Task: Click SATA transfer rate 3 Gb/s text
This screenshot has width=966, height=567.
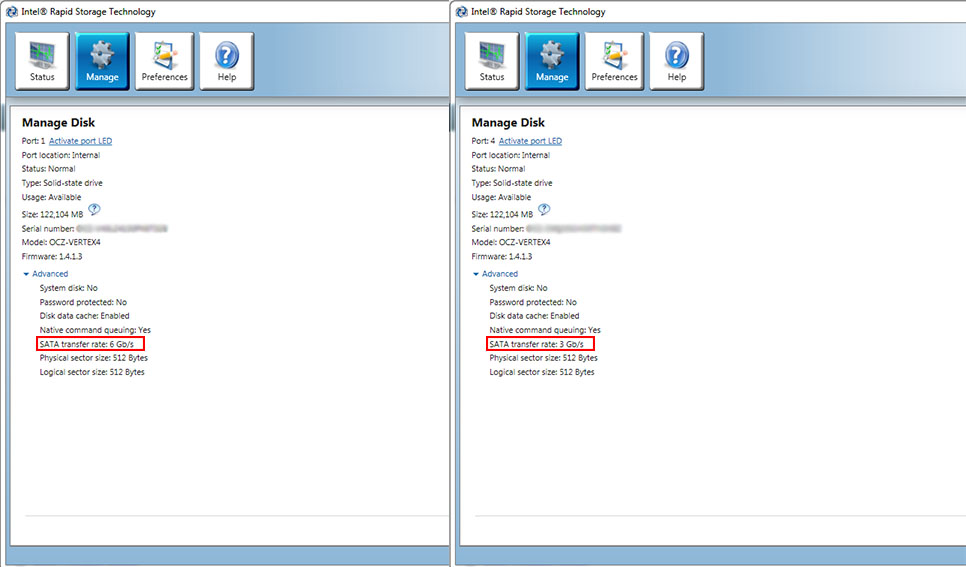Action: click(x=537, y=344)
